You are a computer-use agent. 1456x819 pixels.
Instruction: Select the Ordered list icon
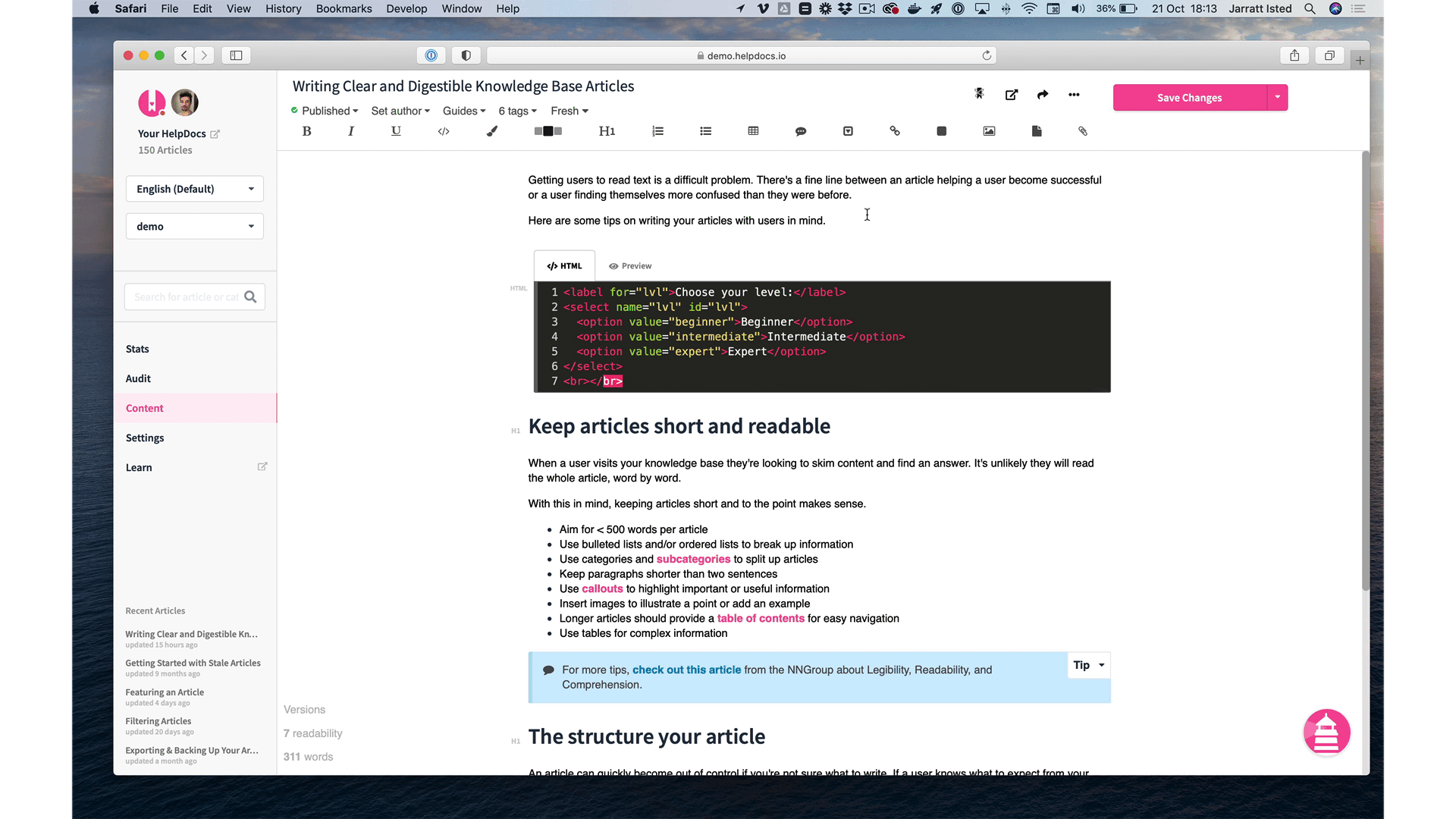coord(658,130)
